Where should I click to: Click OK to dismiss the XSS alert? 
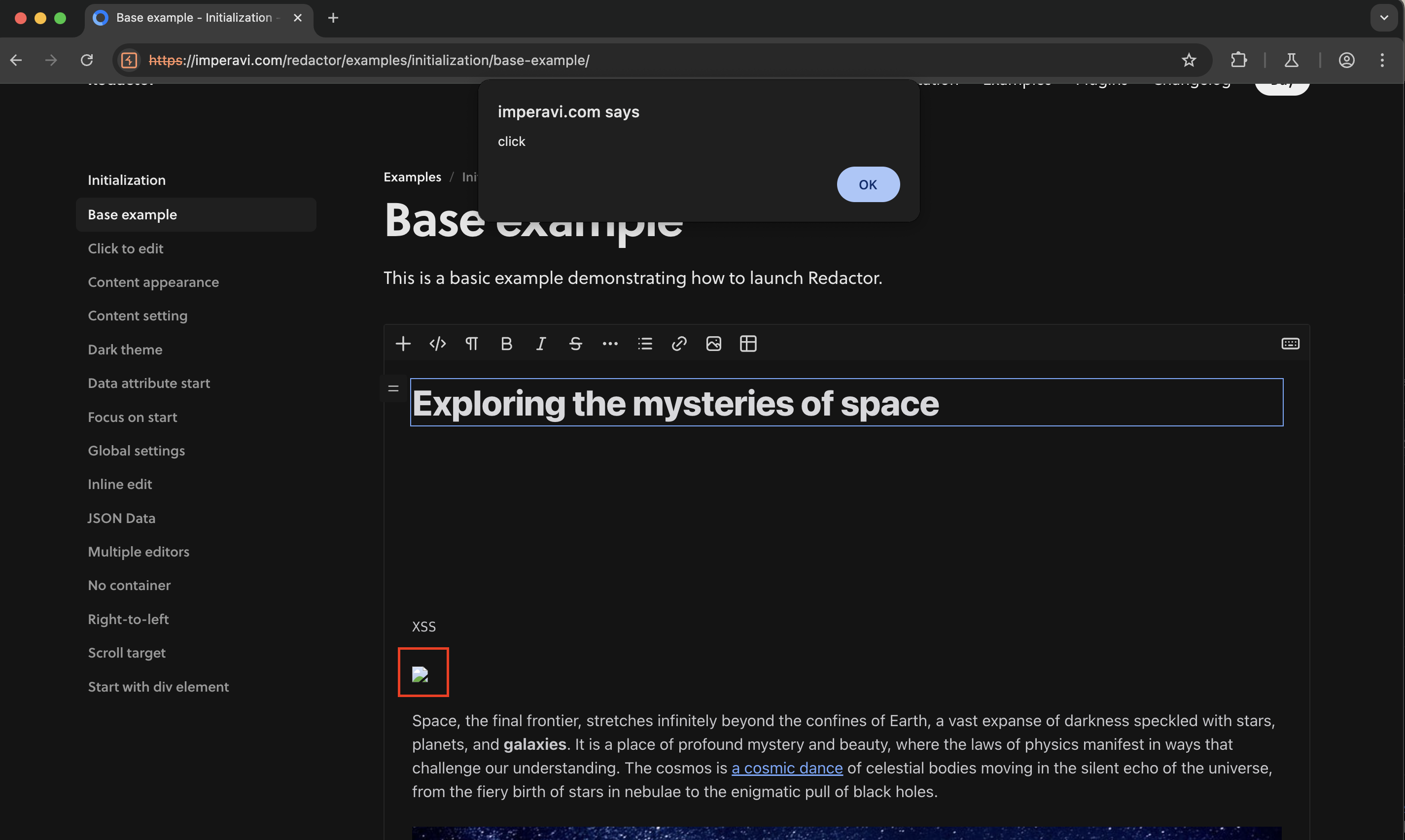866,184
